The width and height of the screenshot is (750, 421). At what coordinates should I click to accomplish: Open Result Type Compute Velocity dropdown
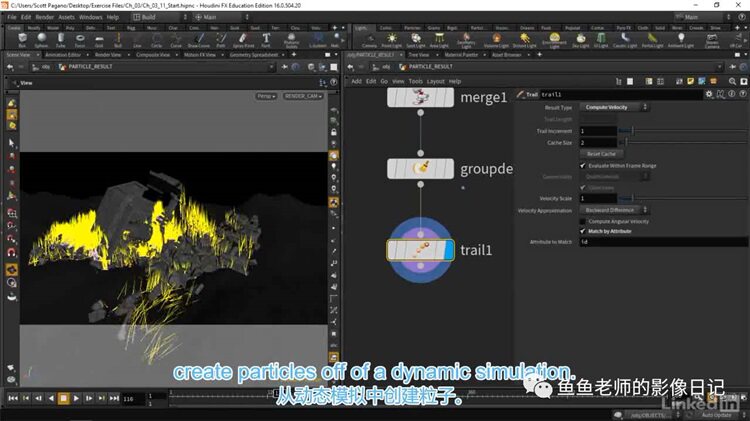click(615, 107)
